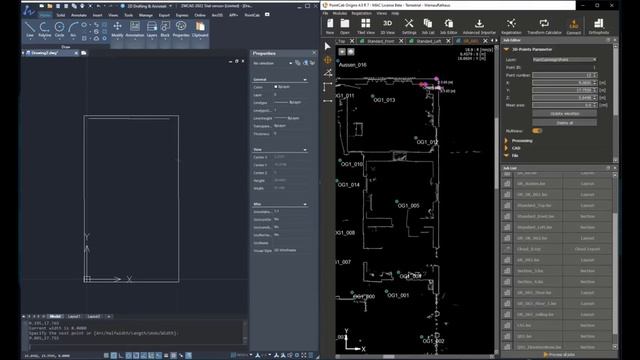Adjust the Point number stepper
The image size is (640, 360).
click(595, 75)
